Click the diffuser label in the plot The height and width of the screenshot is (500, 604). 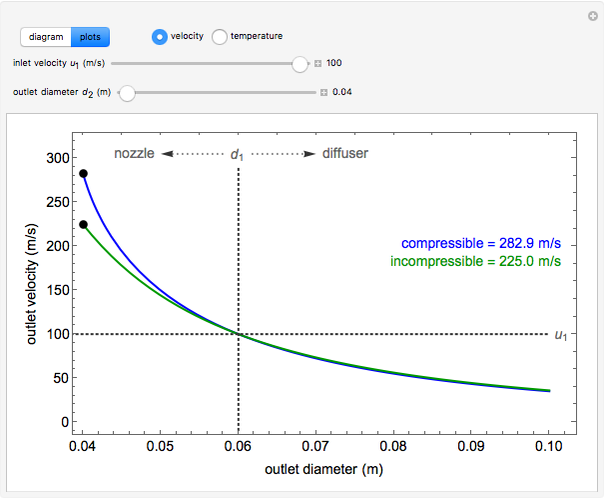(x=345, y=154)
